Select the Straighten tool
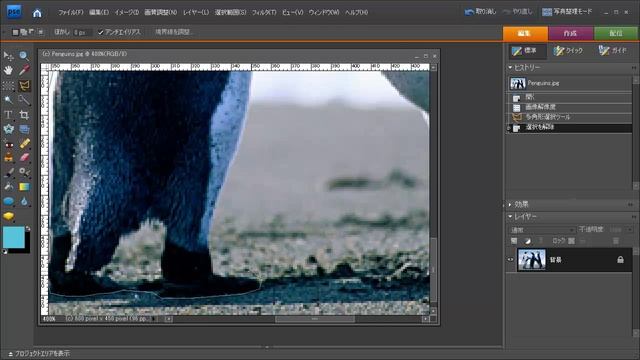Viewport: 640px width, 360px height. pos(24,129)
